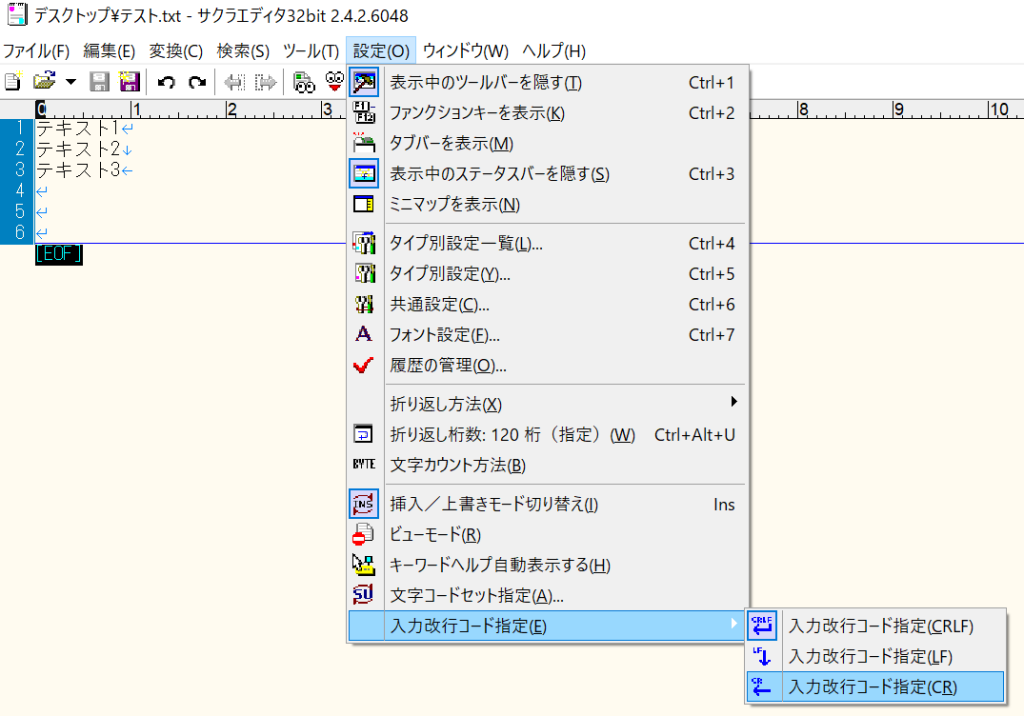Click the Undo arrow icon
This screenshot has height=716, width=1024.
coord(167,82)
